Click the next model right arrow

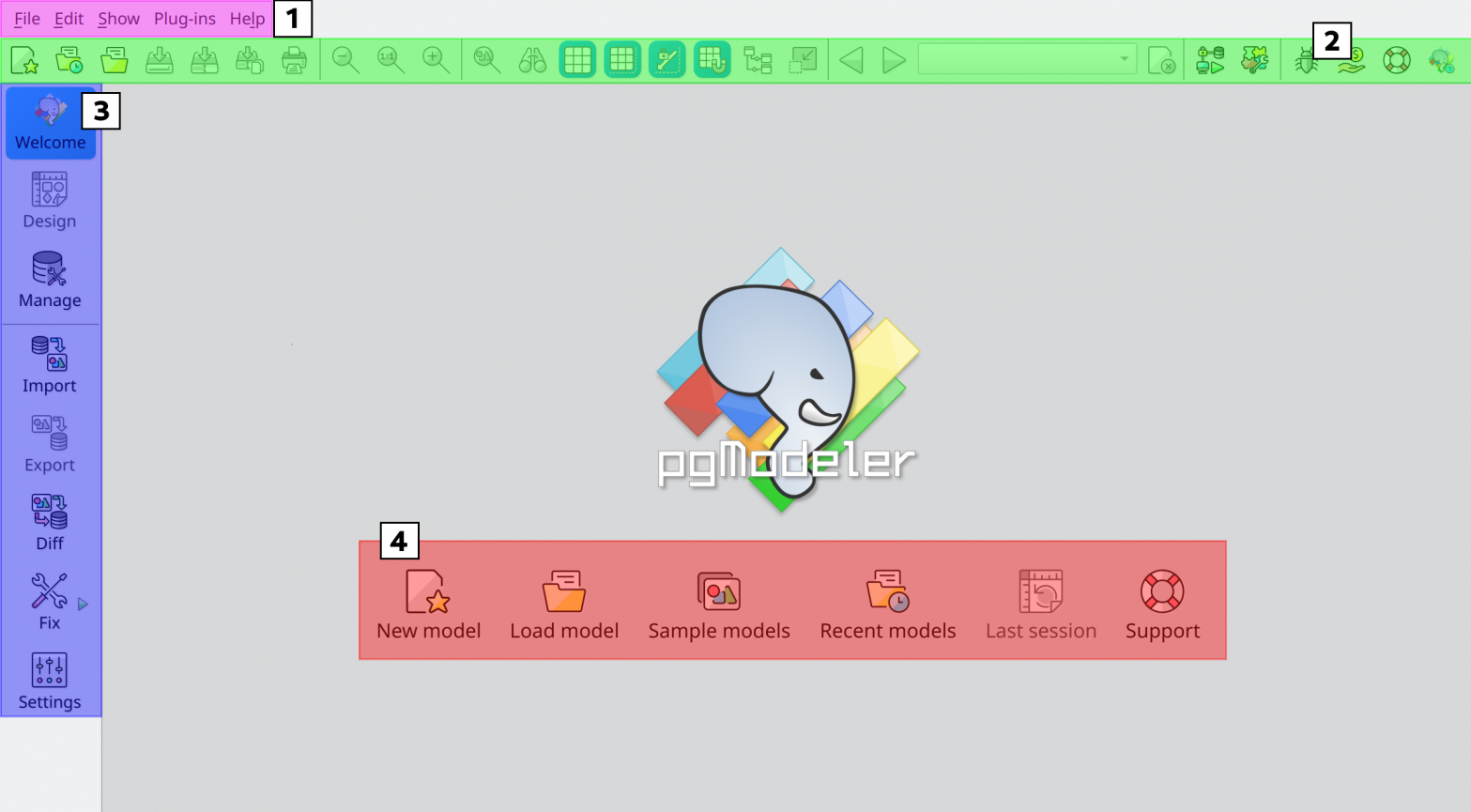click(x=894, y=60)
